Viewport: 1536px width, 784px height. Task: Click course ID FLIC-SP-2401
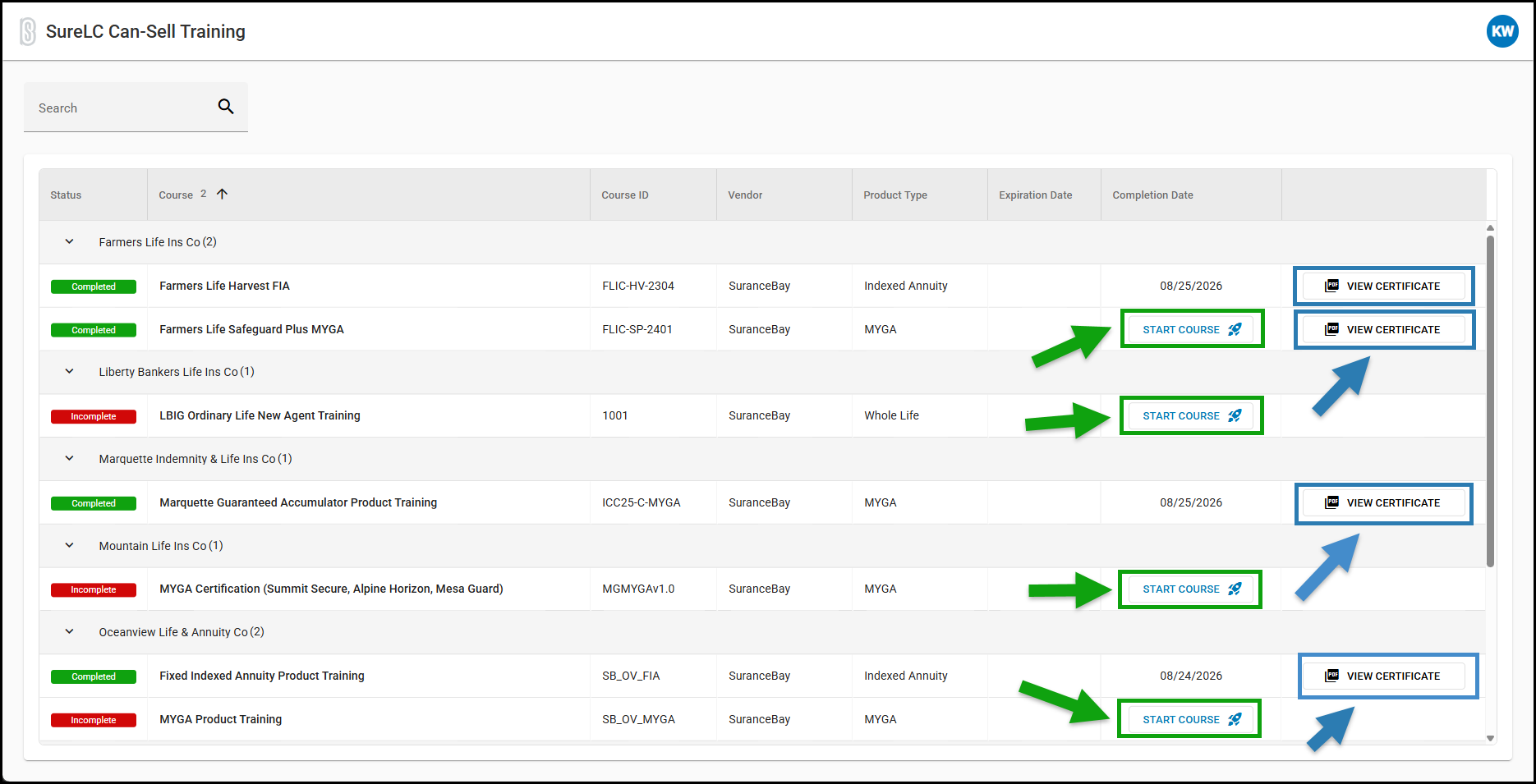pos(637,329)
